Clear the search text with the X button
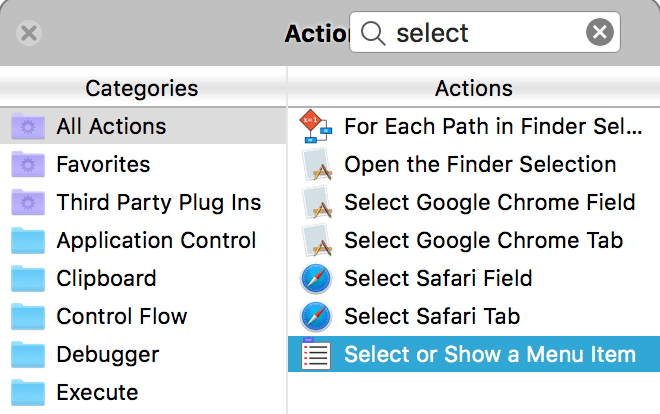Screen dimensions: 660x414 (x=600, y=32)
